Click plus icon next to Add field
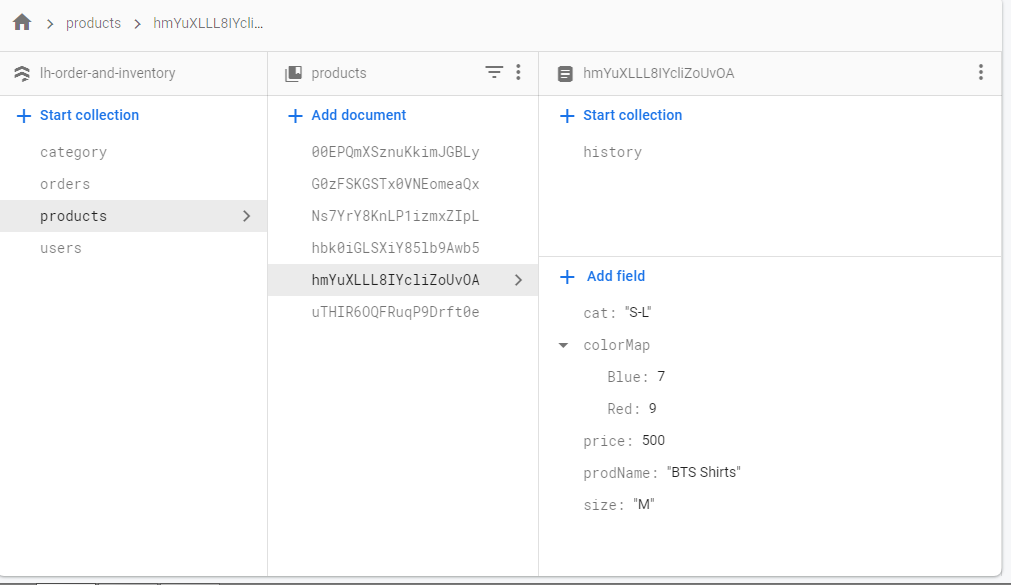The height and width of the screenshot is (585, 1011). [x=567, y=277]
